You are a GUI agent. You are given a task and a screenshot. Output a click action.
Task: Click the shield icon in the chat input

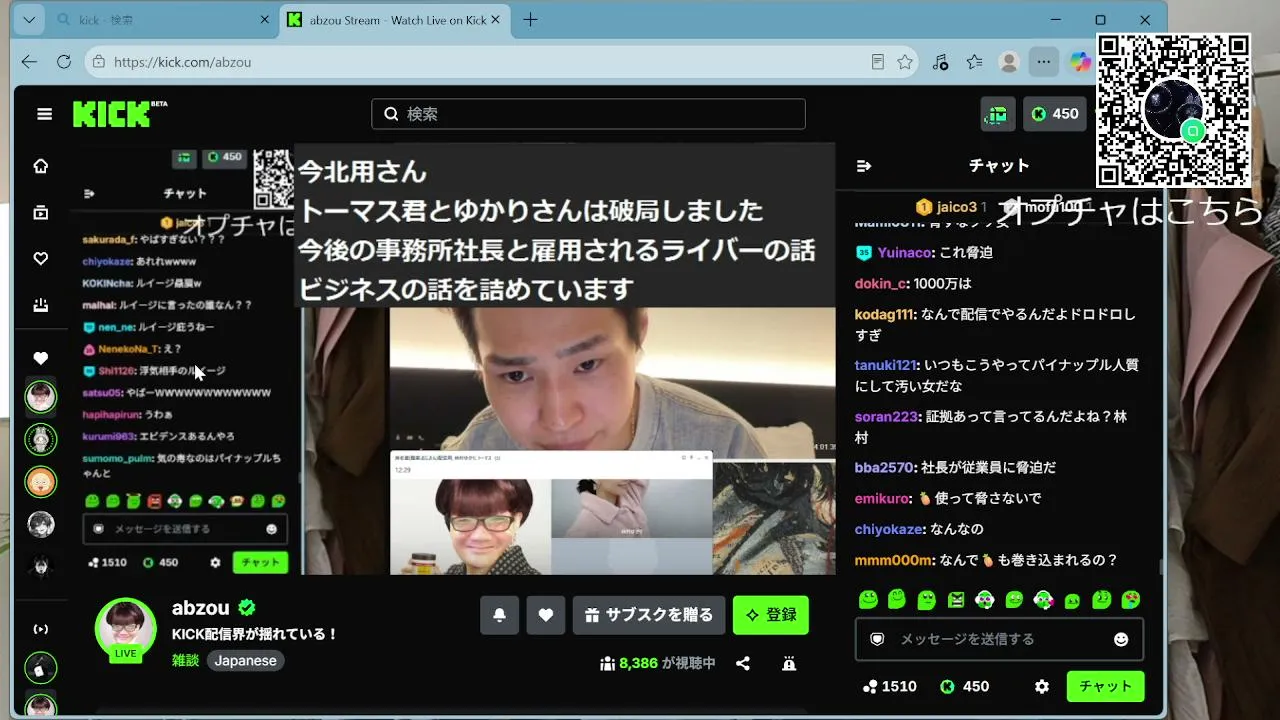877,639
